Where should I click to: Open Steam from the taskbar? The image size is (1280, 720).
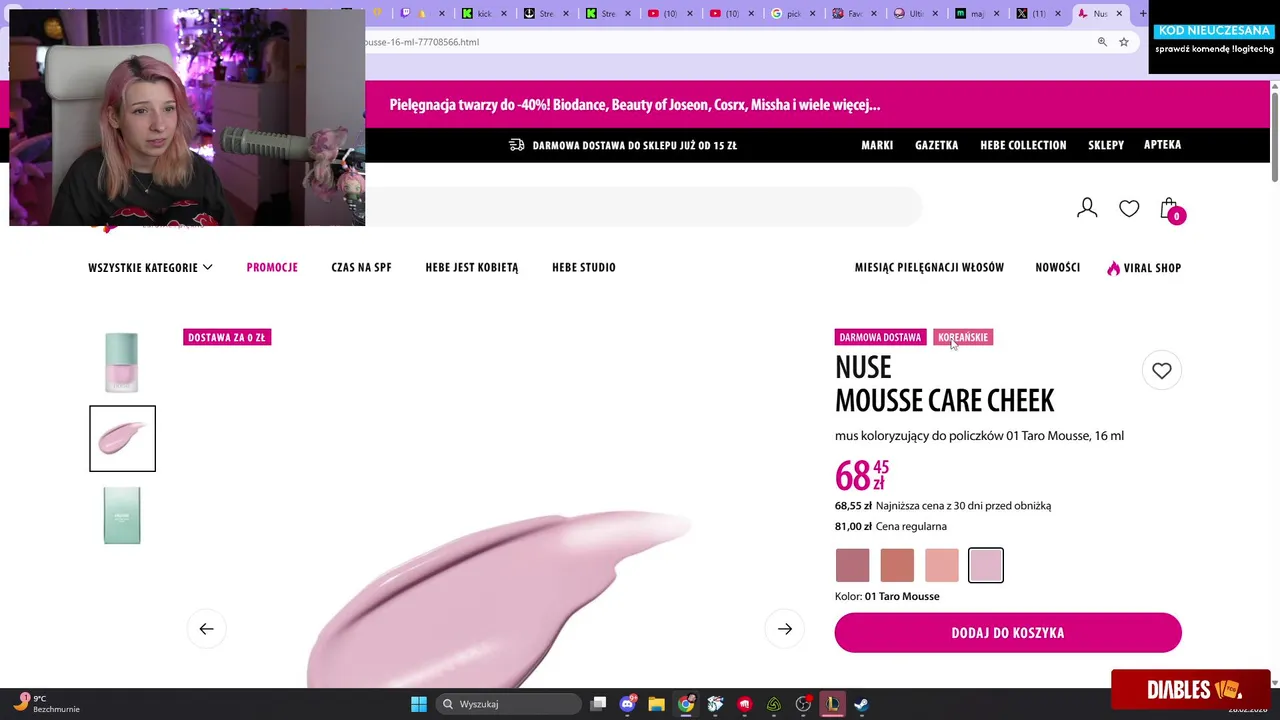(x=861, y=704)
